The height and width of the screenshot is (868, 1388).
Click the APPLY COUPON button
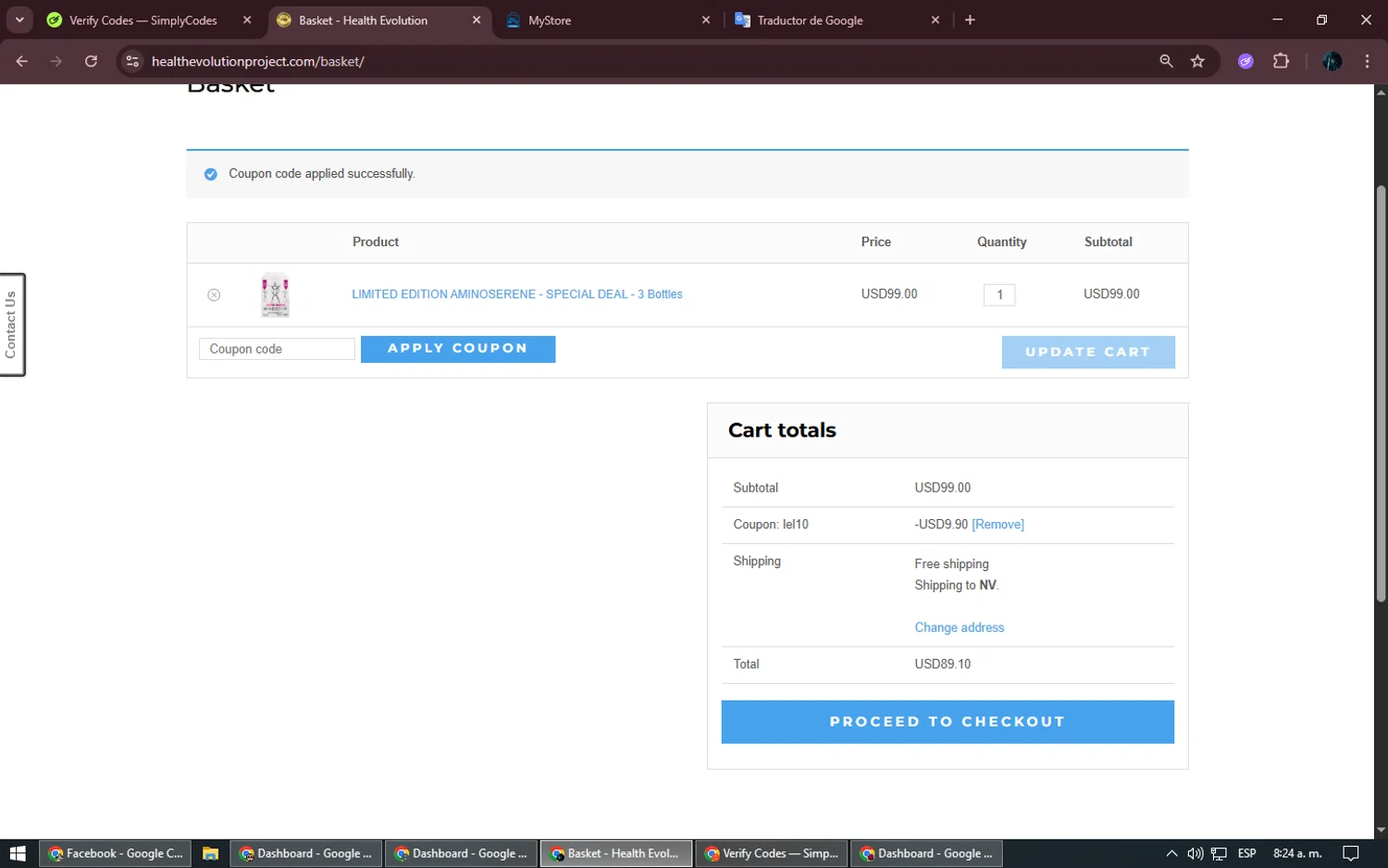tap(458, 349)
